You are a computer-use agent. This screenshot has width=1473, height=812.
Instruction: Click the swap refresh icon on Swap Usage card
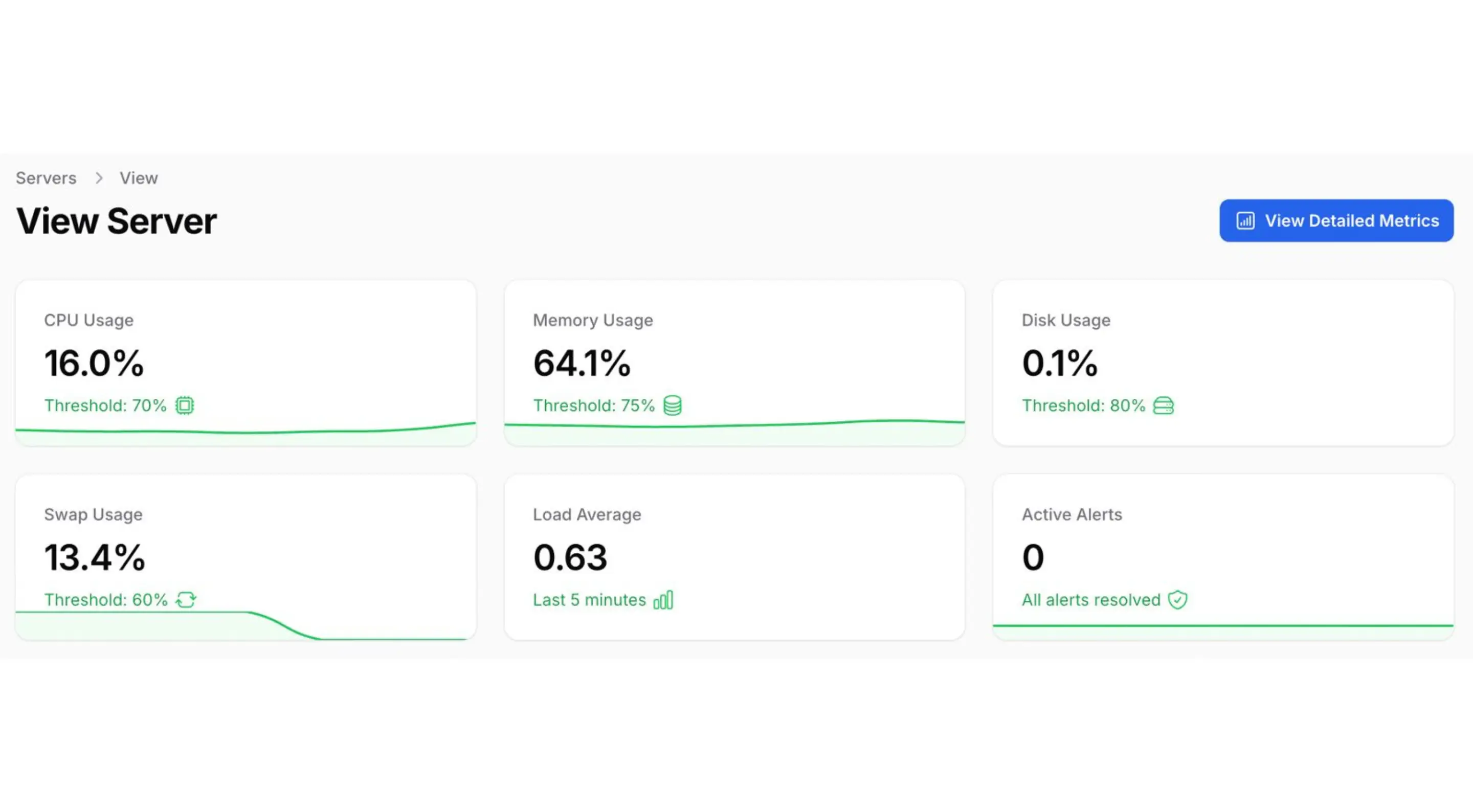[x=186, y=600]
